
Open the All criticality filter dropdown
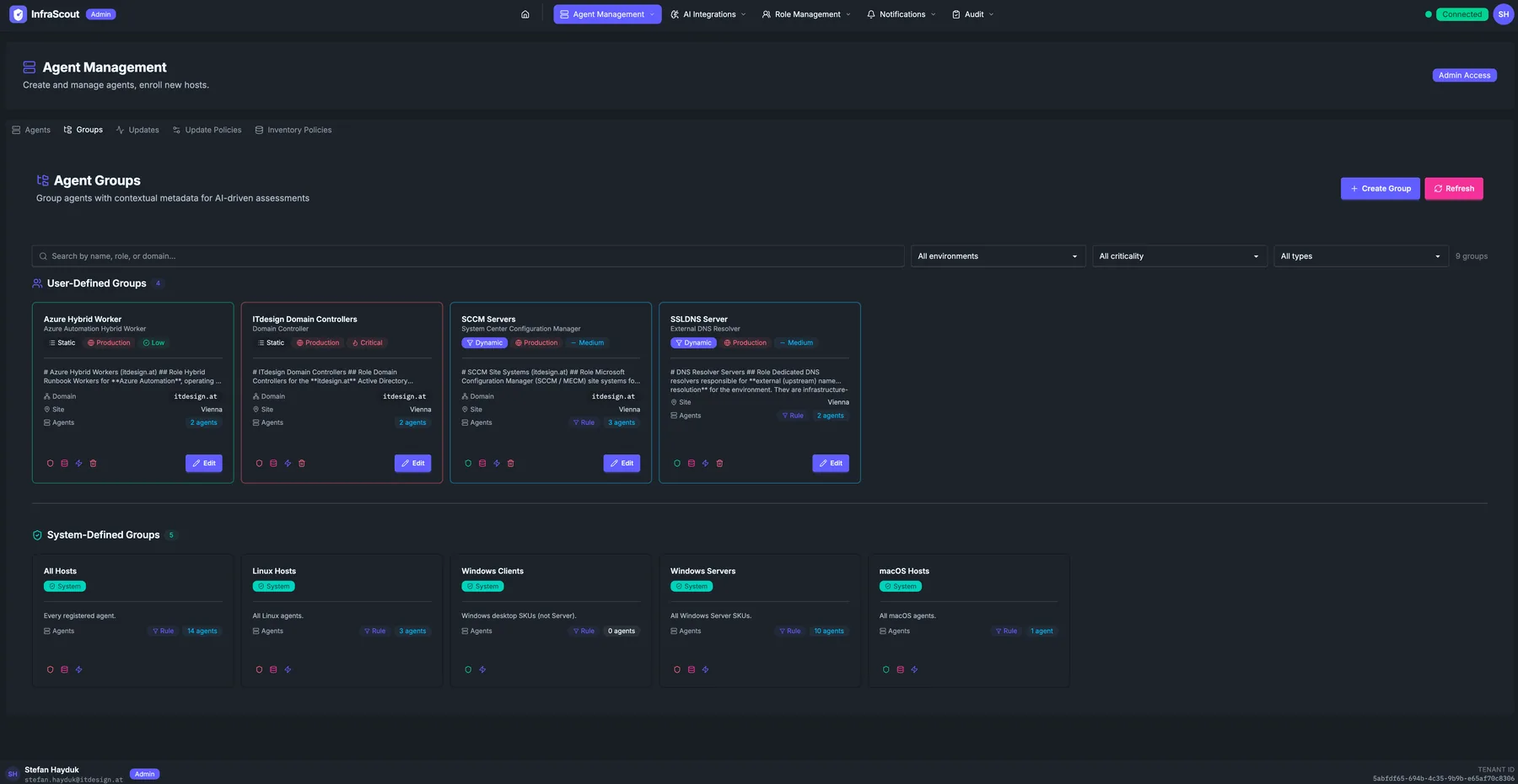coord(1180,256)
